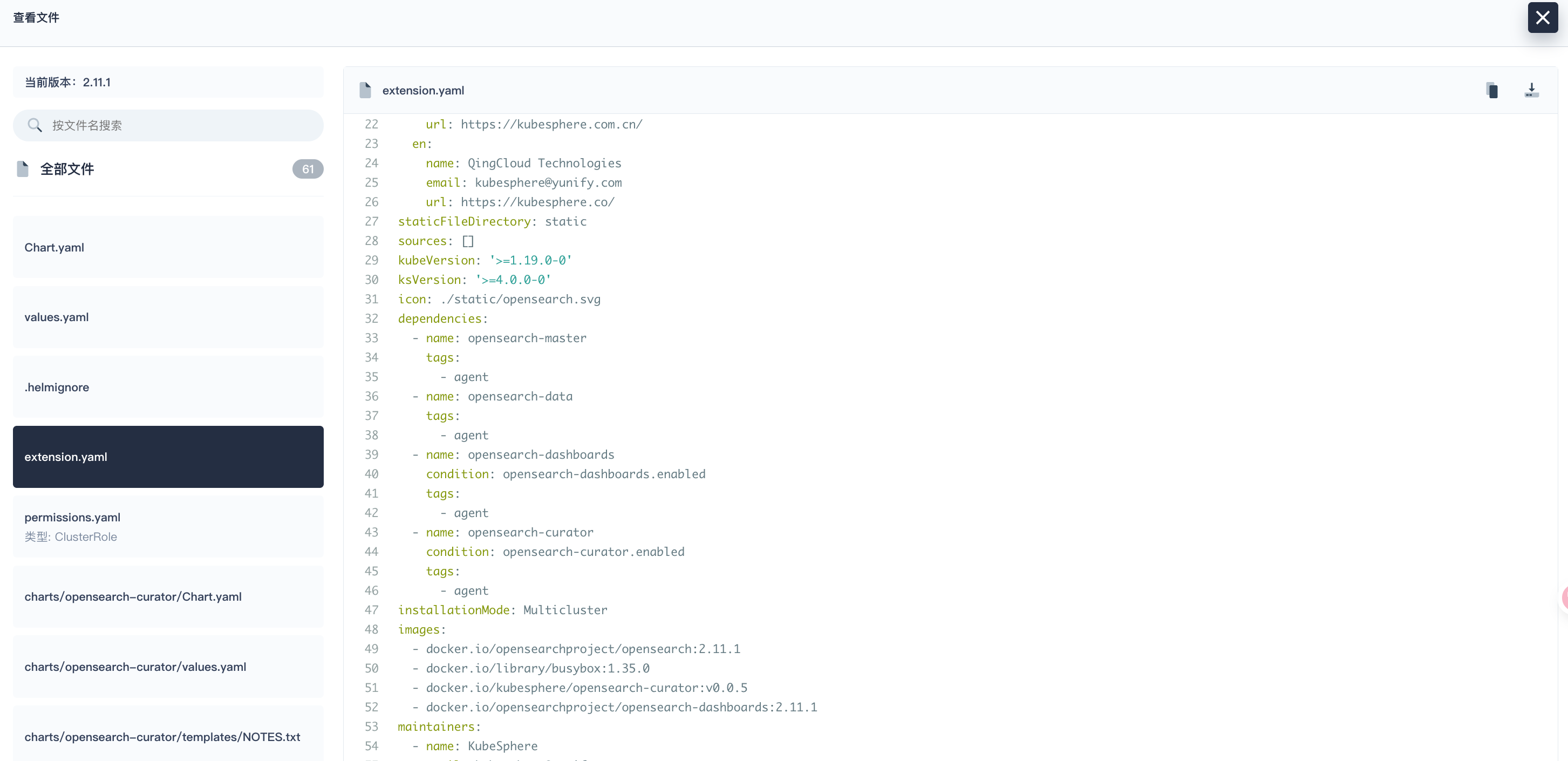Click line 49 opensearch:2.11.1 image
This screenshot has height=761, width=1568.
click(583, 649)
